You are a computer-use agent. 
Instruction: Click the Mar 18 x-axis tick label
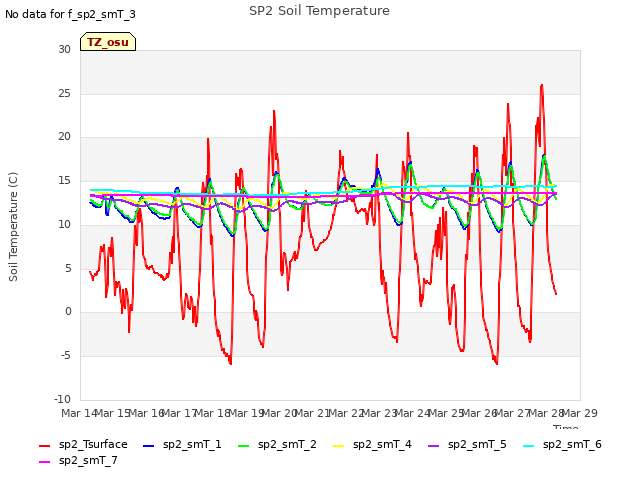[x=212, y=413]
